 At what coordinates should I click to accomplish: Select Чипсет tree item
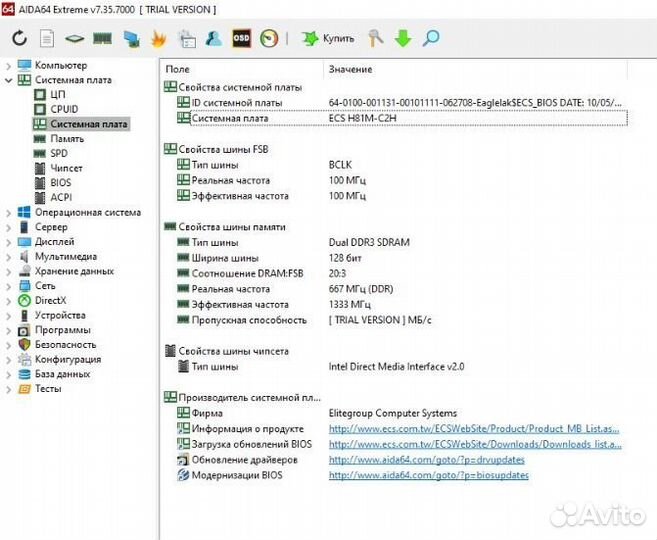coord(58,168)
